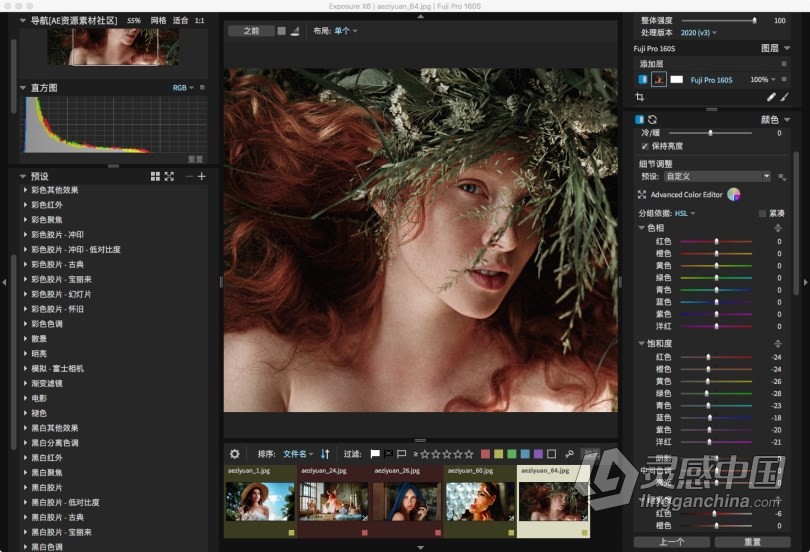This screenshot has height=552, width=810.
Task: Open the histogram RGB dropdown
Action: (x=183, y=88)
